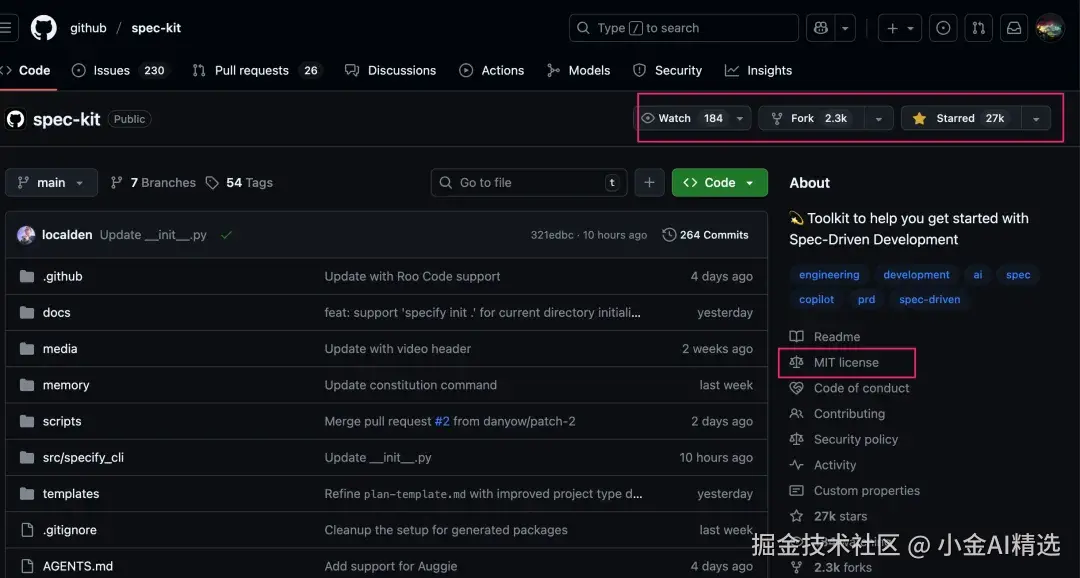View the 7 Branches link

(154, 183)
